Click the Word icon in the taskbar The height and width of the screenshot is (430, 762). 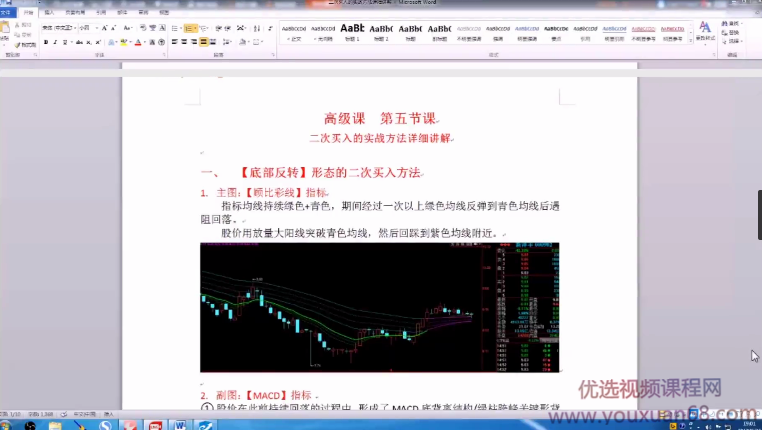coord(180,425)
